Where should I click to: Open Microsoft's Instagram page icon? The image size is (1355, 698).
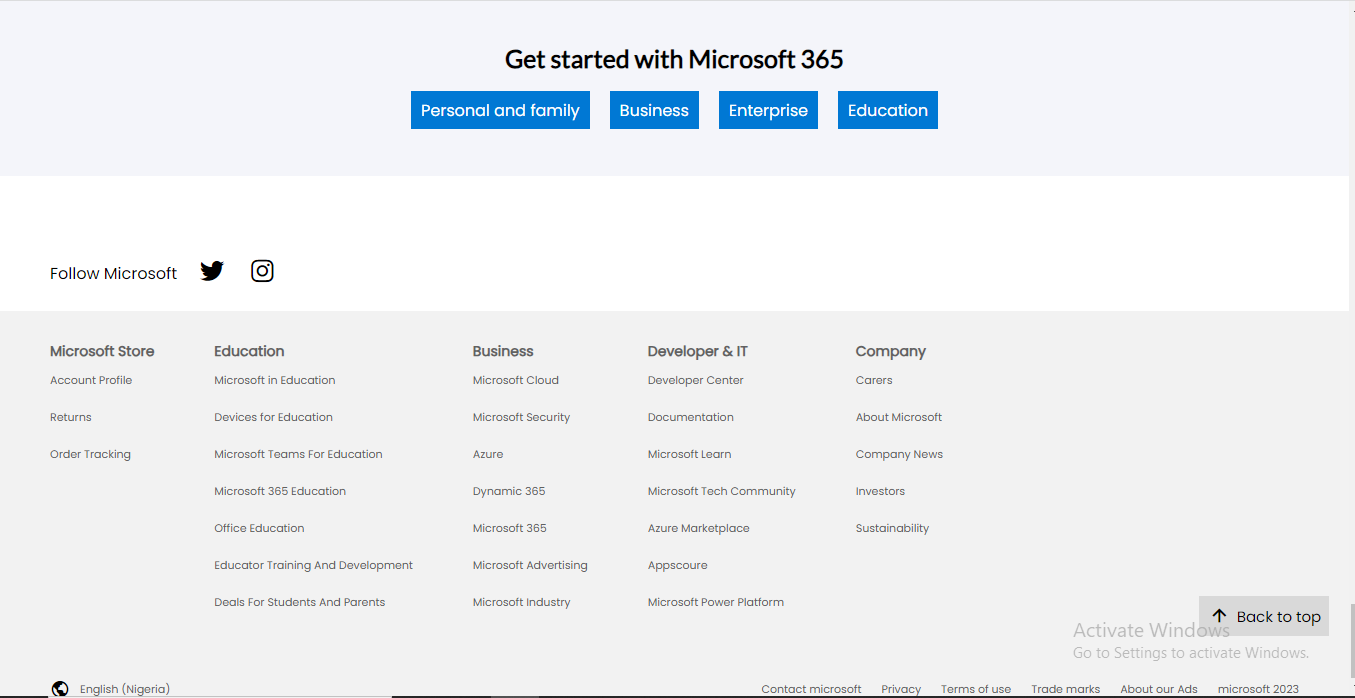tap(262, 271)
